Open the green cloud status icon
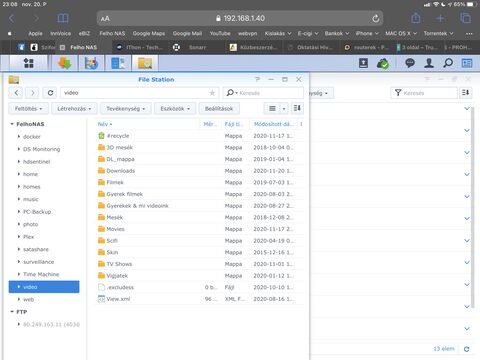480x360 pixels. (x=383, y=63)
